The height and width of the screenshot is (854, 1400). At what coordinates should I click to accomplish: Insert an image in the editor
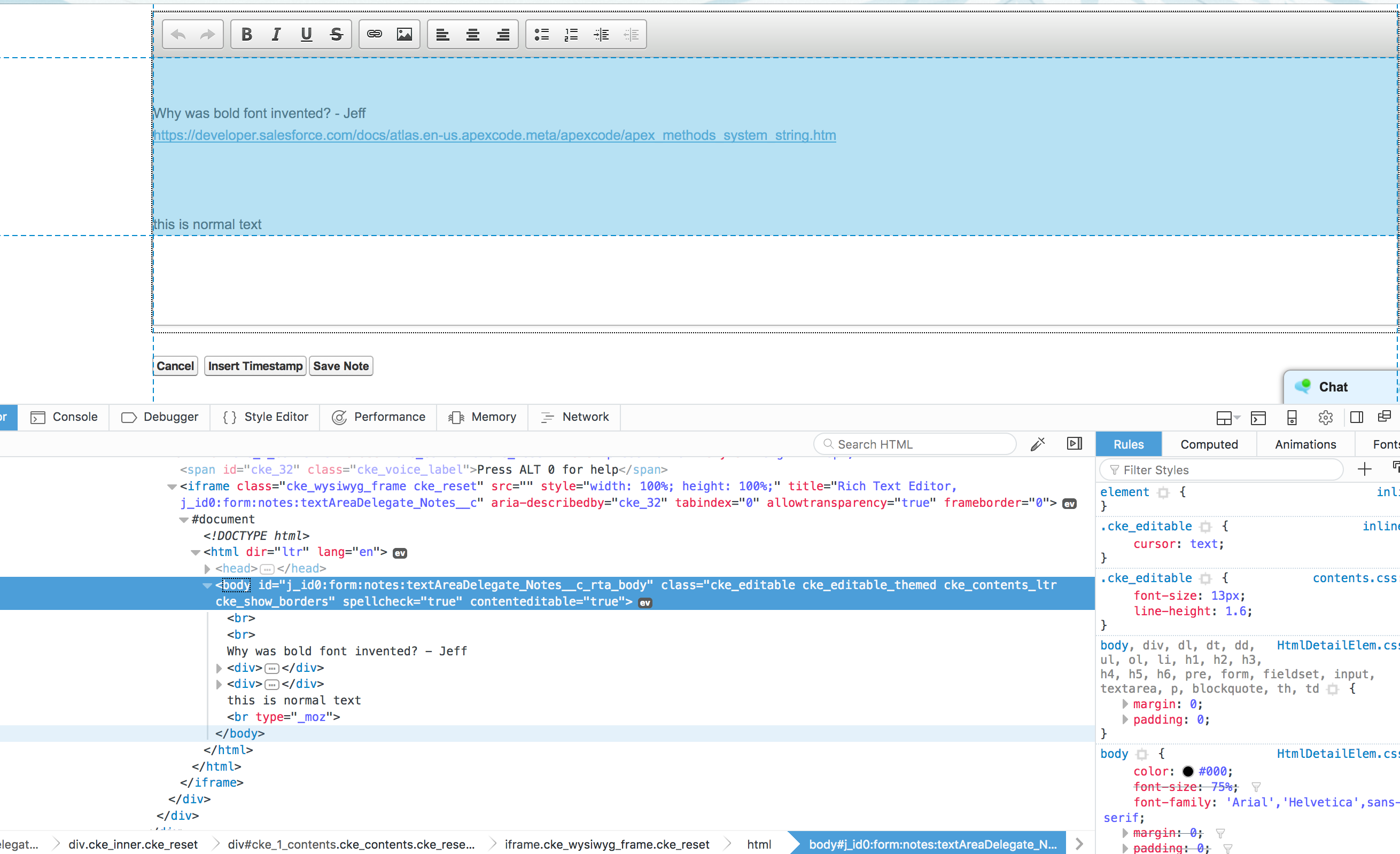click(x=405, y=35)
